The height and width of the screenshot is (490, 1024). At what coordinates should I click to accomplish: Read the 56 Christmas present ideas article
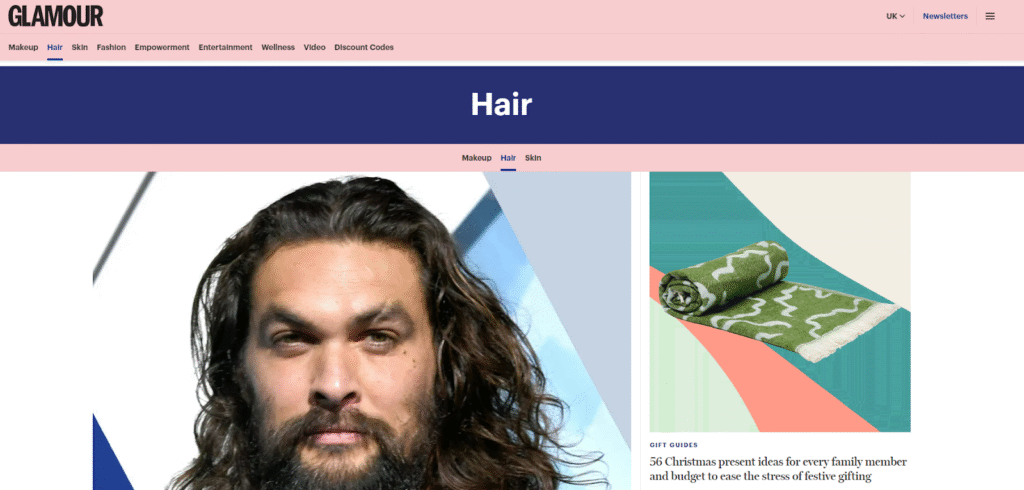coord(778,469)
